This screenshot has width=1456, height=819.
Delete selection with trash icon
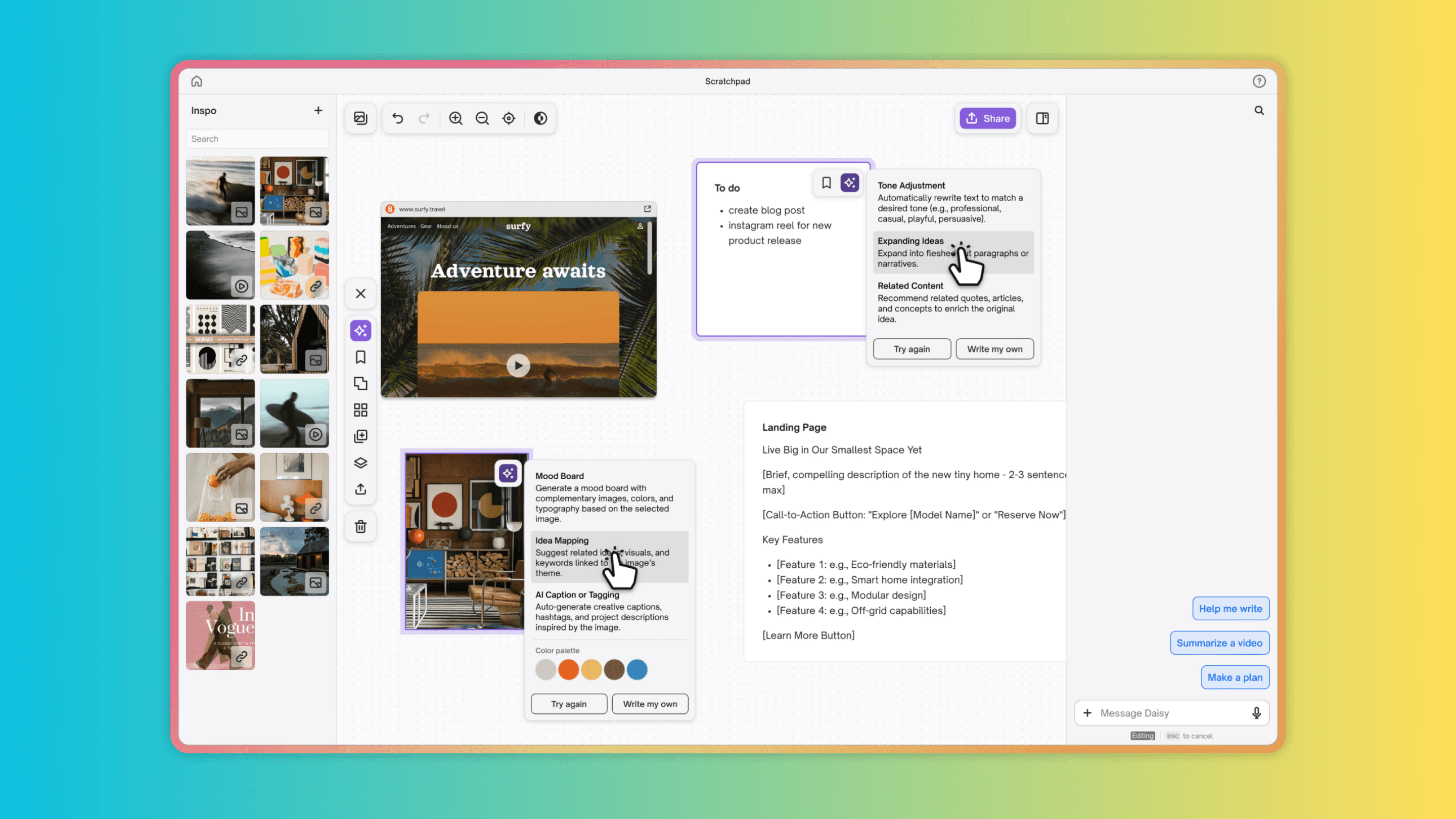[x=360, y=527]
